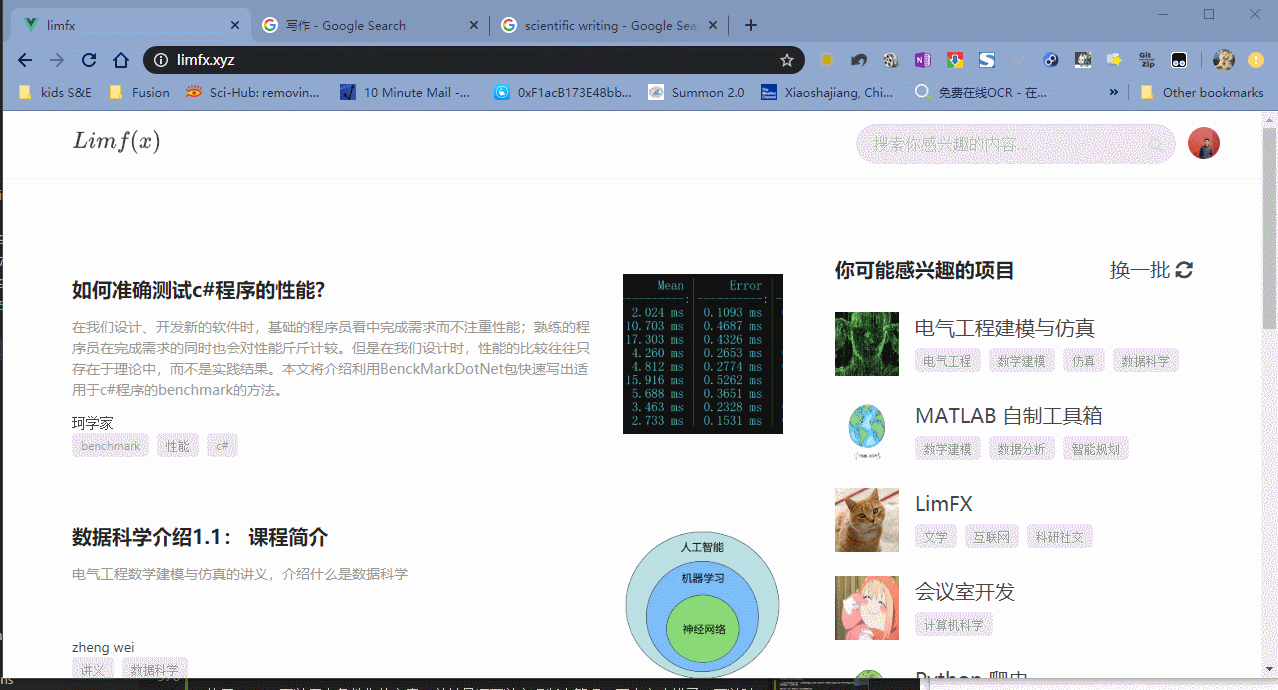Screen dimensions: 1278x690
Task: Refresh suggestions with 换一批 icon
Action: (x=1184, y=270)
